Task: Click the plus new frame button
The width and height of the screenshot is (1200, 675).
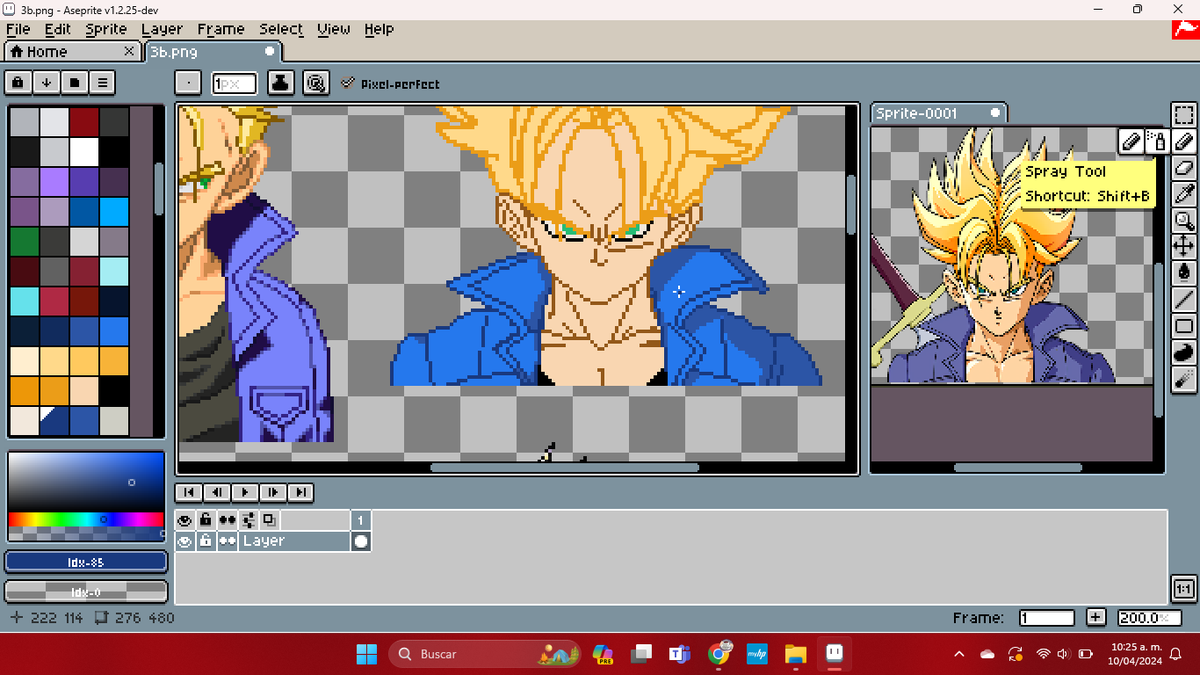Action: point(1096,618)
